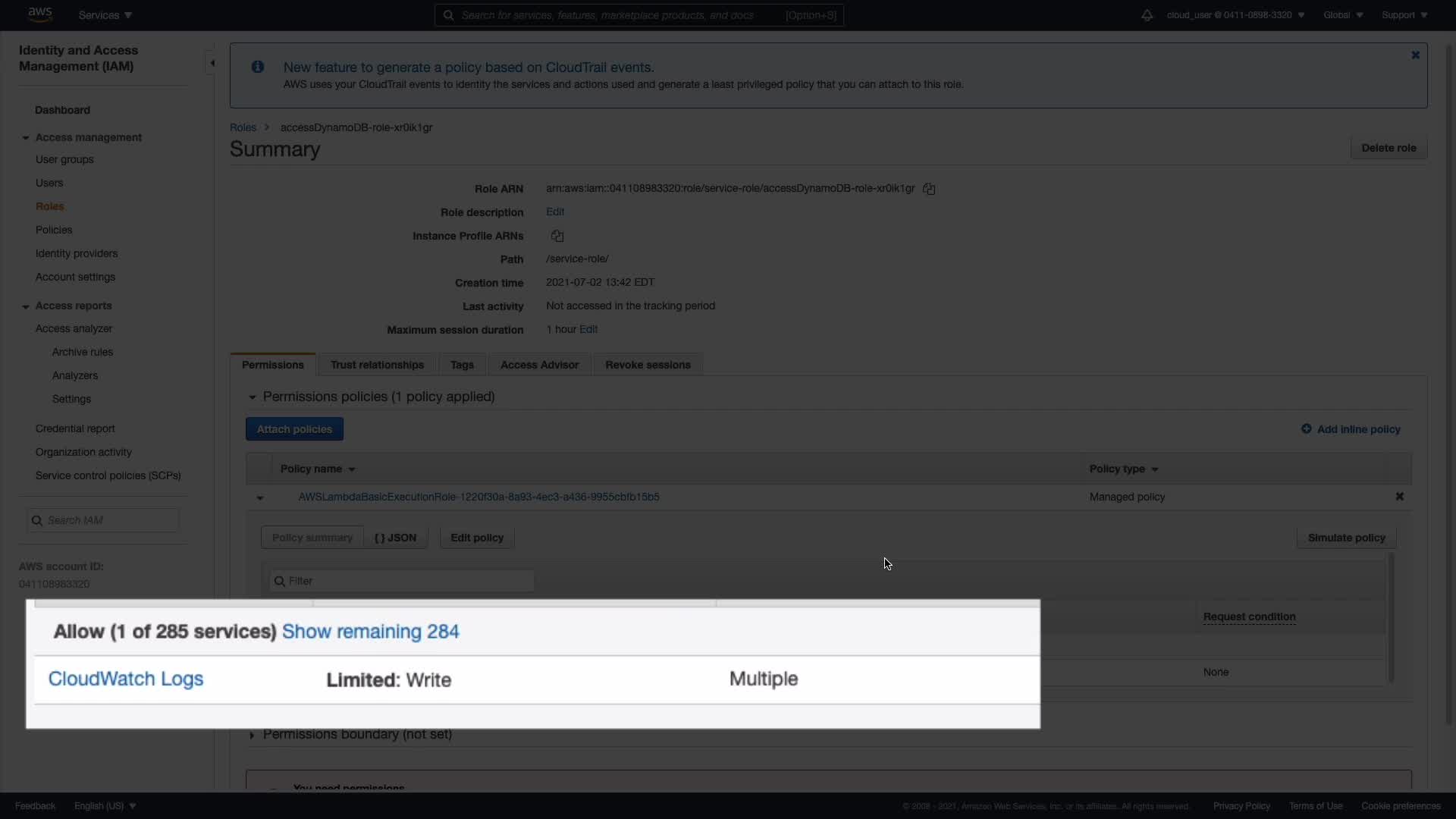
Task: Expand the Permissions boundary section
Action: click(x=253, y=735)
